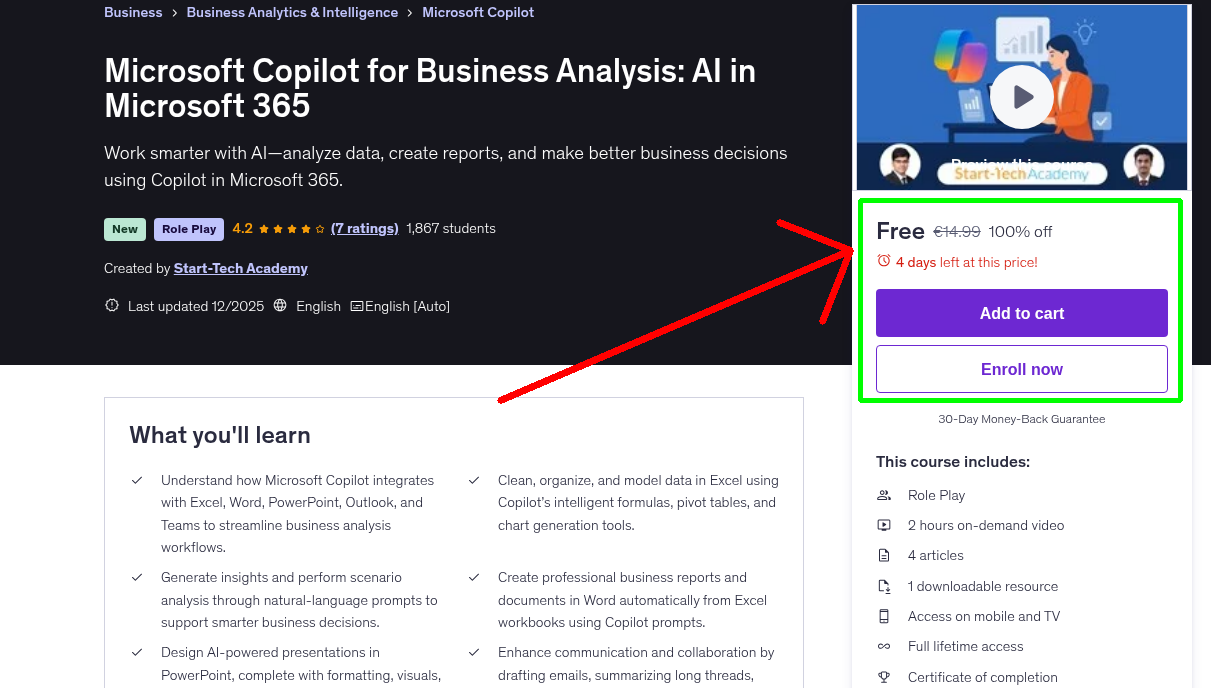Open the Business Analytics & Intelligence breadcrumb
The width and height of the screenshot is (1211, 688).
(x=292, y=12)
